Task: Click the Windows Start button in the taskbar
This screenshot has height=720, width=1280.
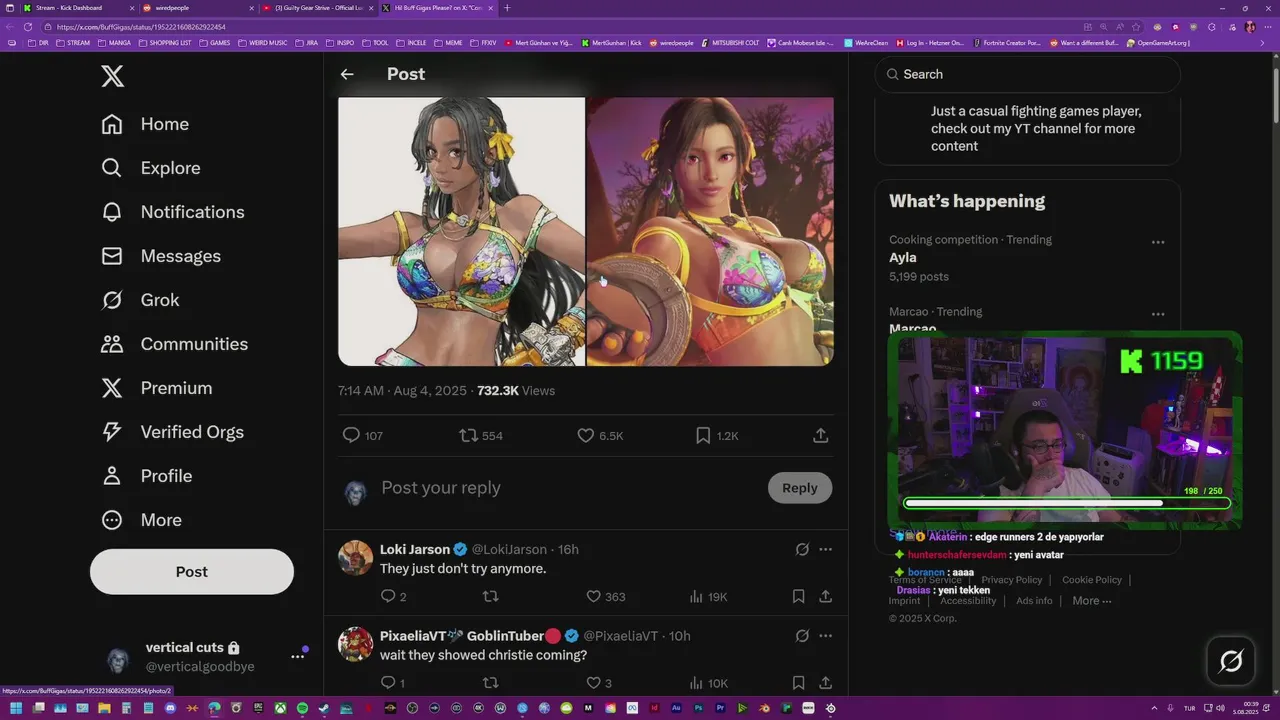Action: (x=15, y=708)
